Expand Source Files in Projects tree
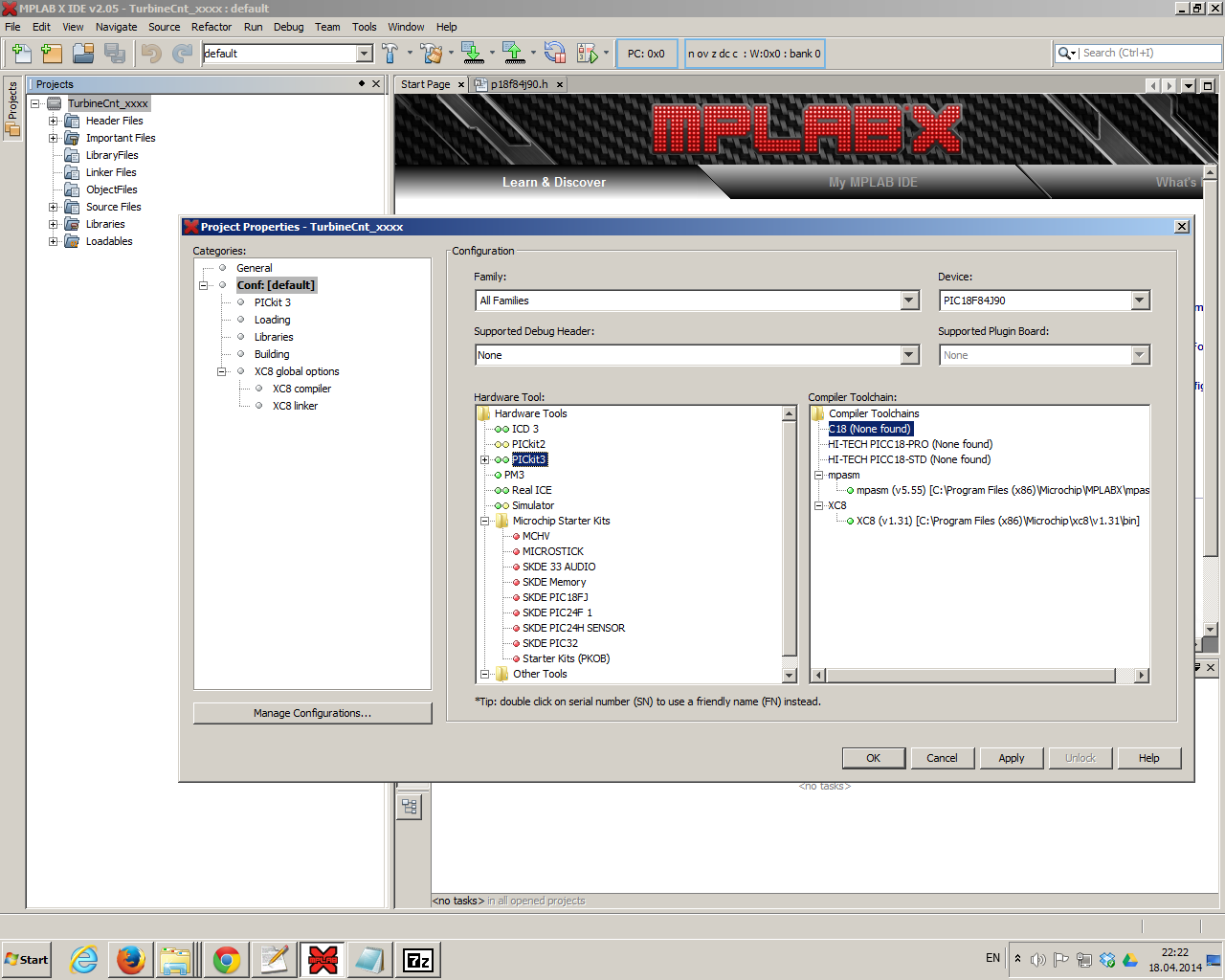Image resolution: width=1225 pixels, height=980 pixels. coord(54,207)
